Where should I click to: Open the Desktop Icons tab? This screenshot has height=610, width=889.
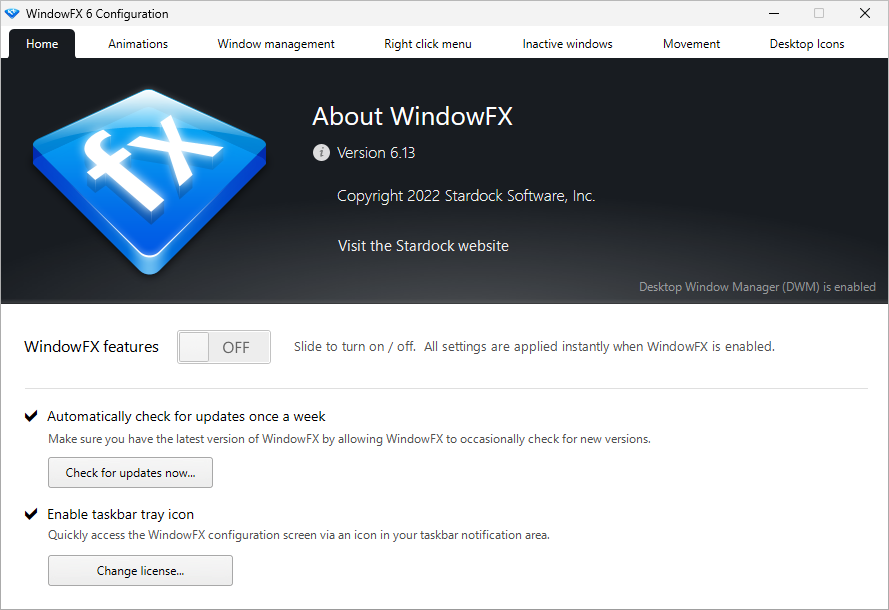pyautogui.click(x=806, y=44)
